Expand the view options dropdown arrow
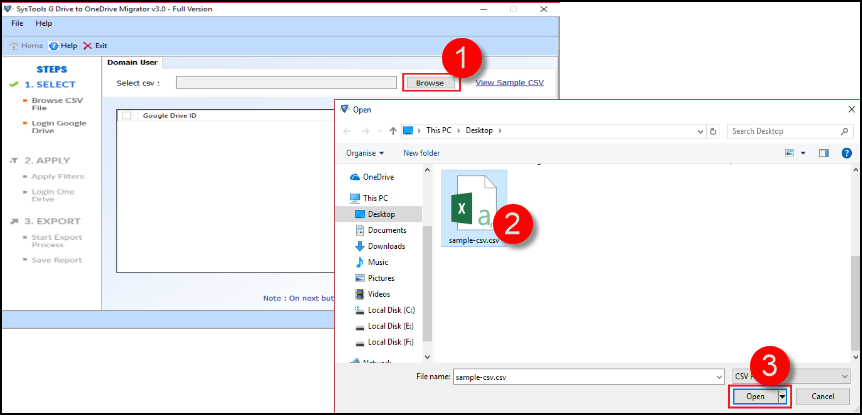Screen dimensions: 862x415 803,153
